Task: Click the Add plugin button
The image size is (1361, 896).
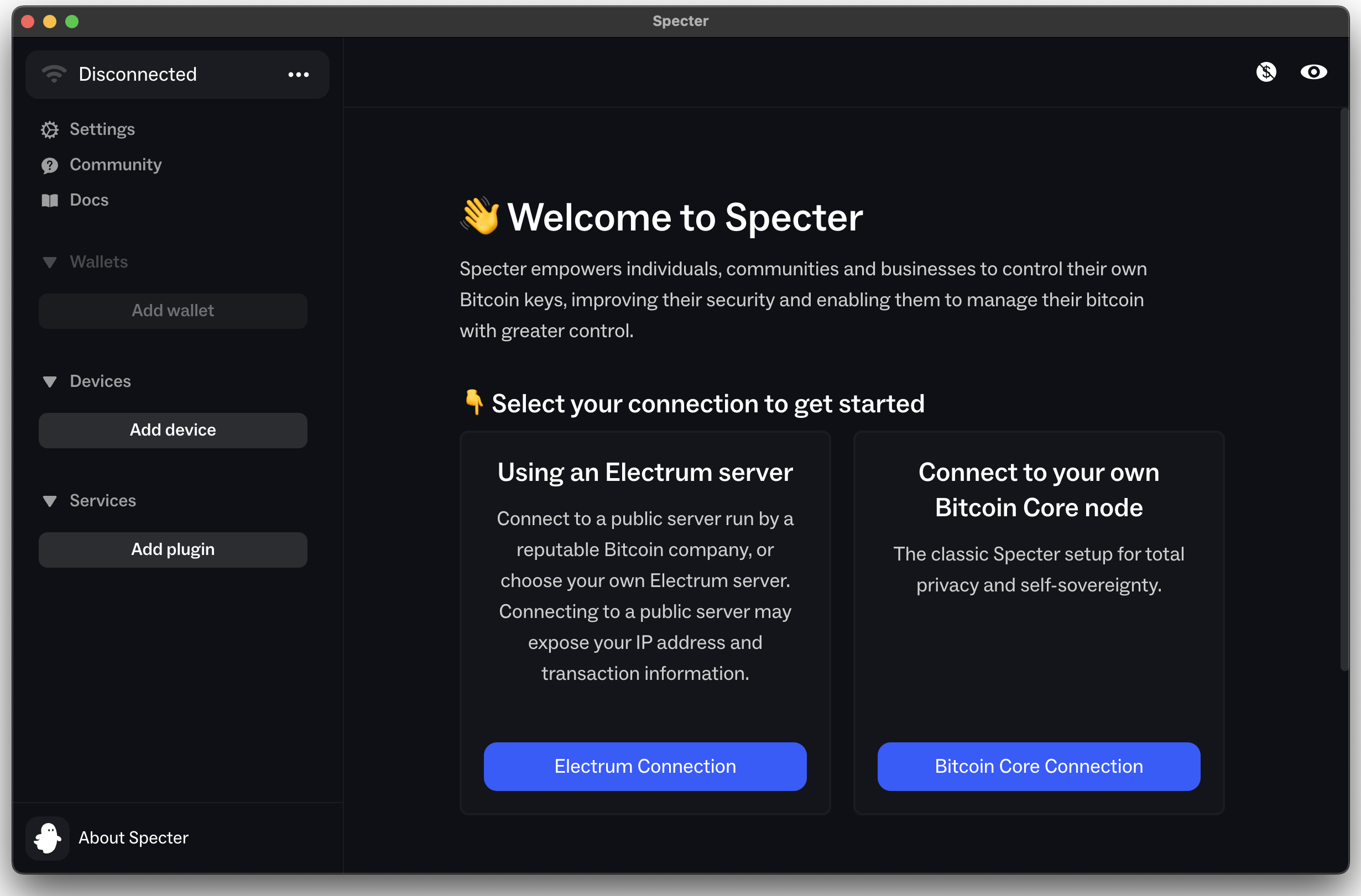Action: [x=173, y=550]
